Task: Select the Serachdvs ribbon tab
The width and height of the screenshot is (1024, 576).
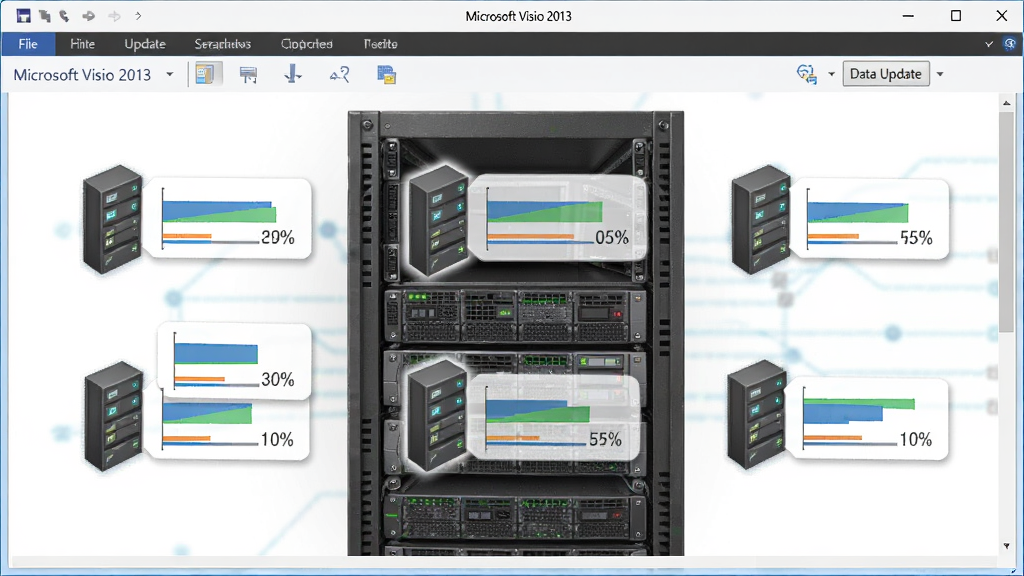Action: 223,44
